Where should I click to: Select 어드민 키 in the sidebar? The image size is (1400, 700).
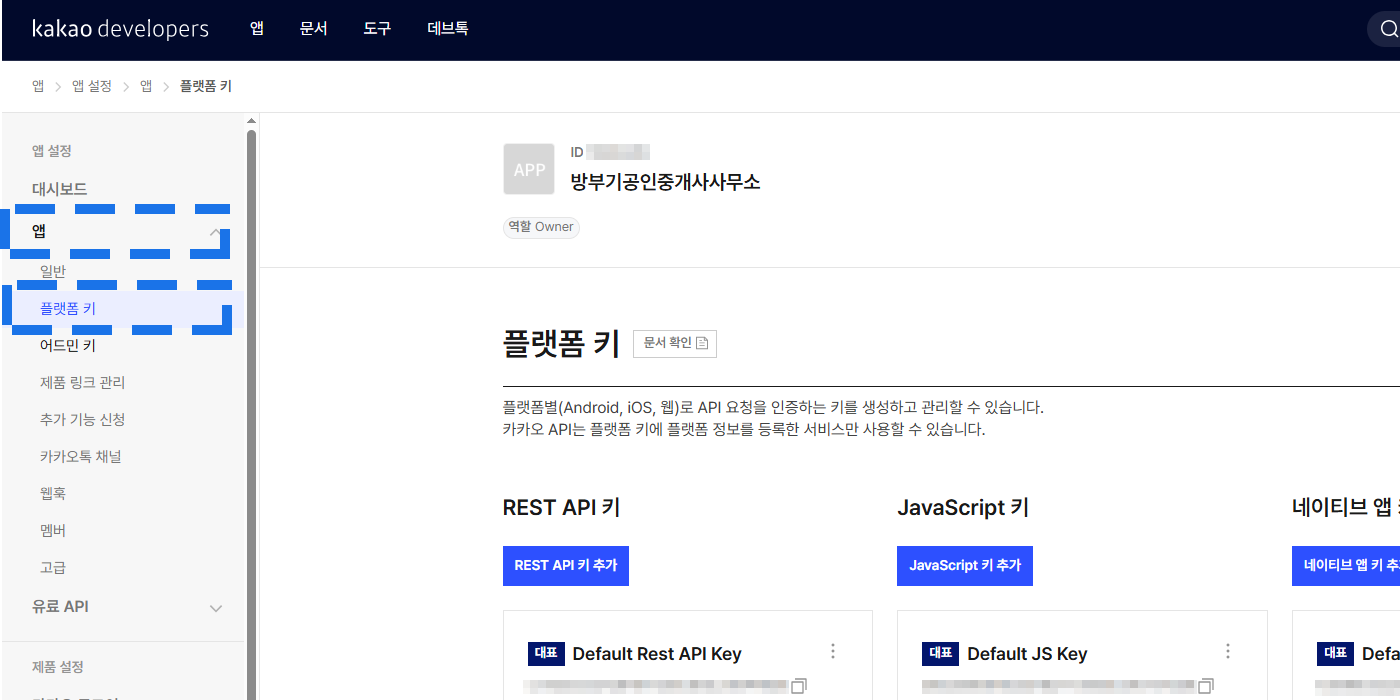tap(68, 346)
